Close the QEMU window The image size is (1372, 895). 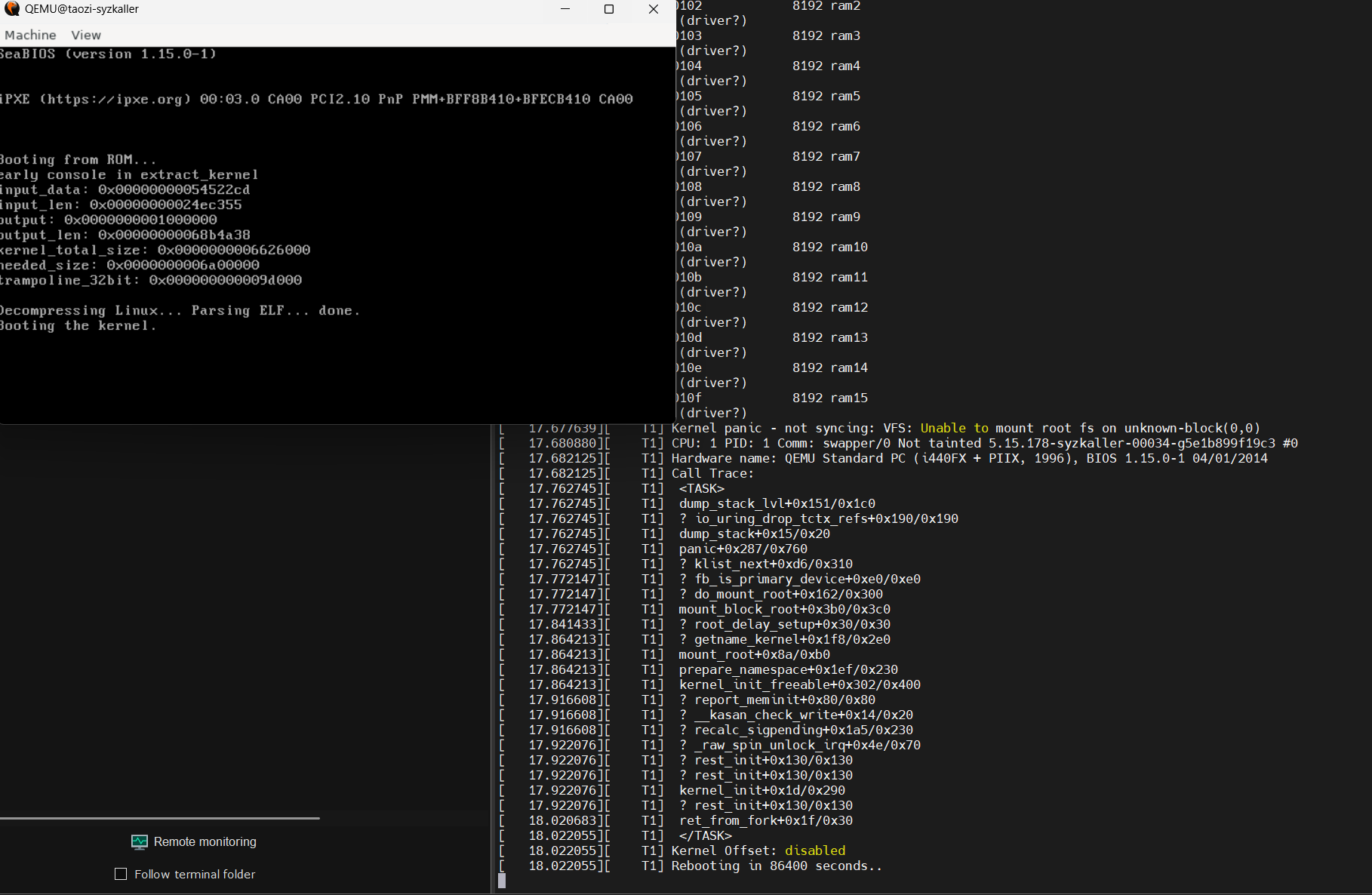pyautogui.click(x=654, y=9)
